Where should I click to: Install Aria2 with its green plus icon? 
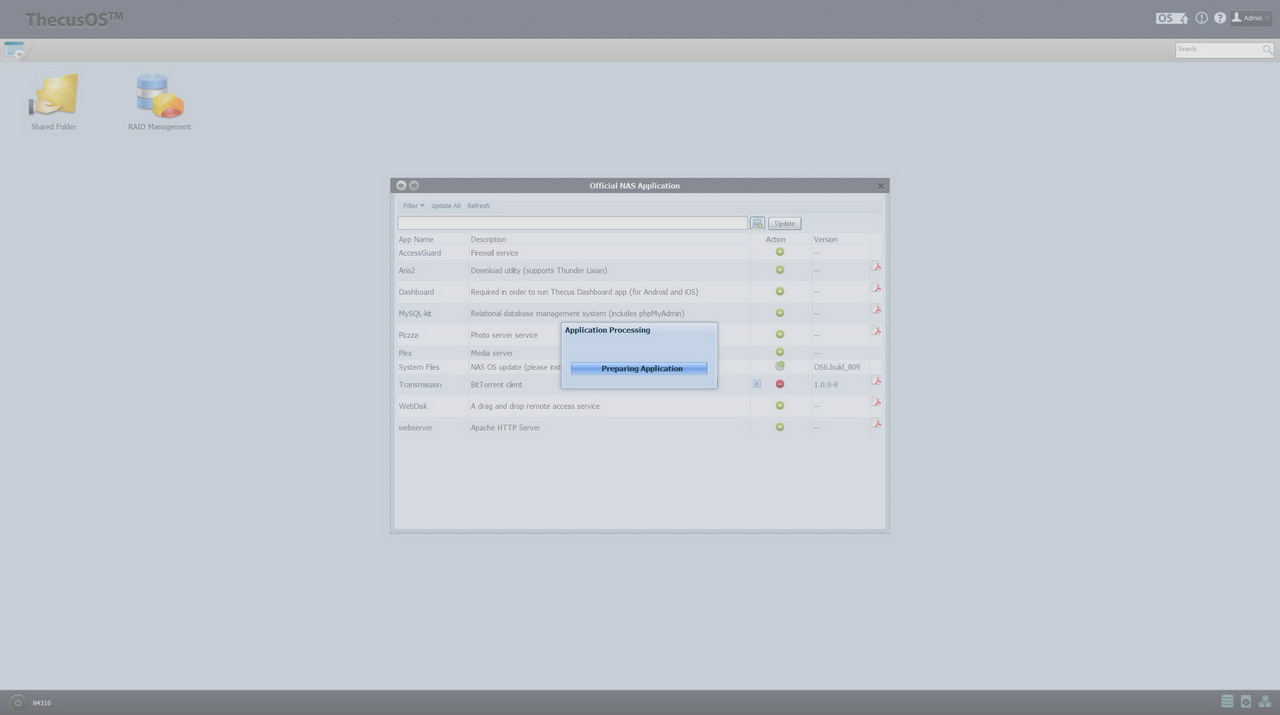pos(780,270)
